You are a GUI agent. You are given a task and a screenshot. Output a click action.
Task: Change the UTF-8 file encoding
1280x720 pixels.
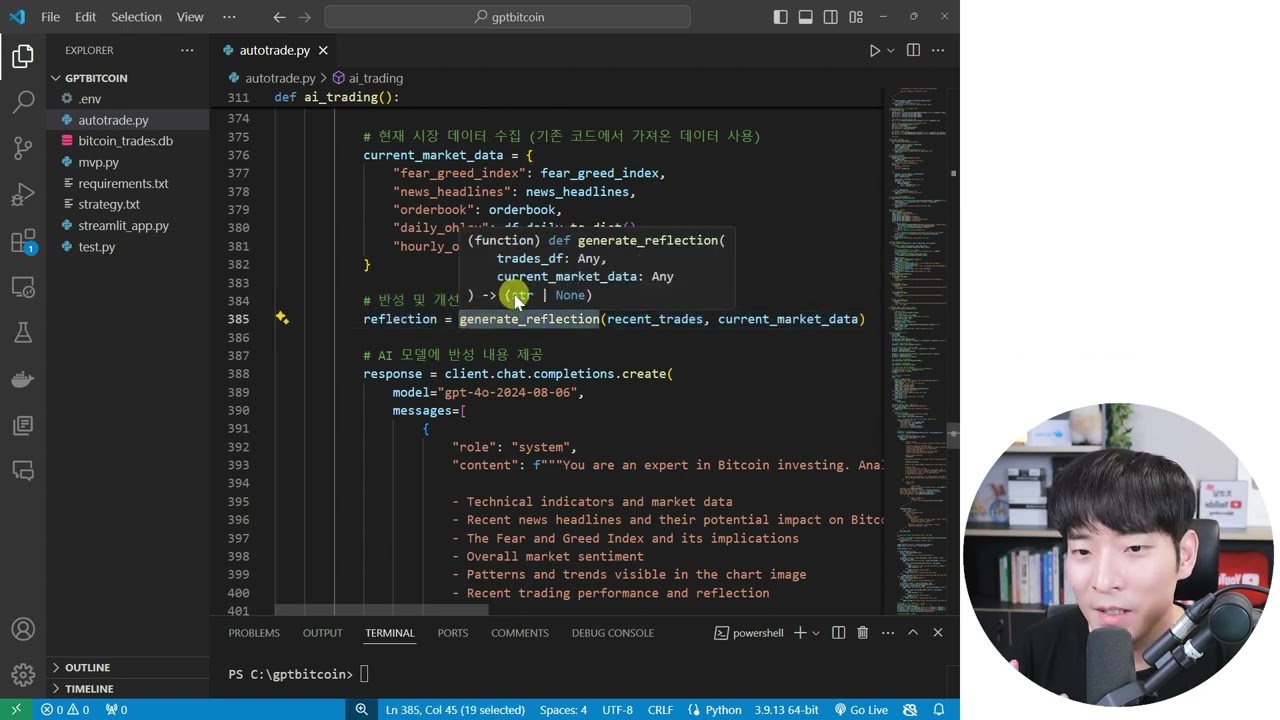tap(617, 710)
